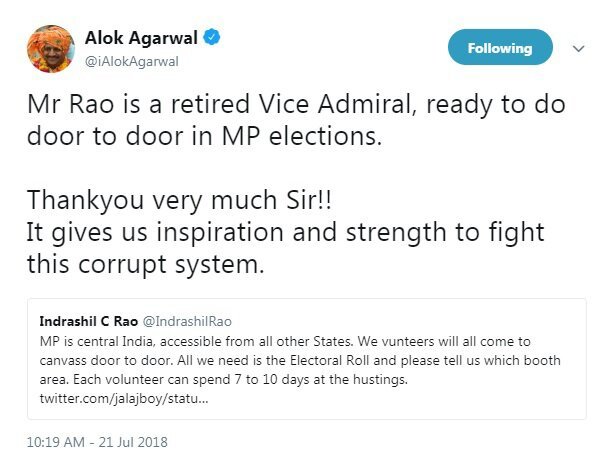This screenshot has height=463, width=605.
Task: Toggle the Following button
Action: point(500,47)
